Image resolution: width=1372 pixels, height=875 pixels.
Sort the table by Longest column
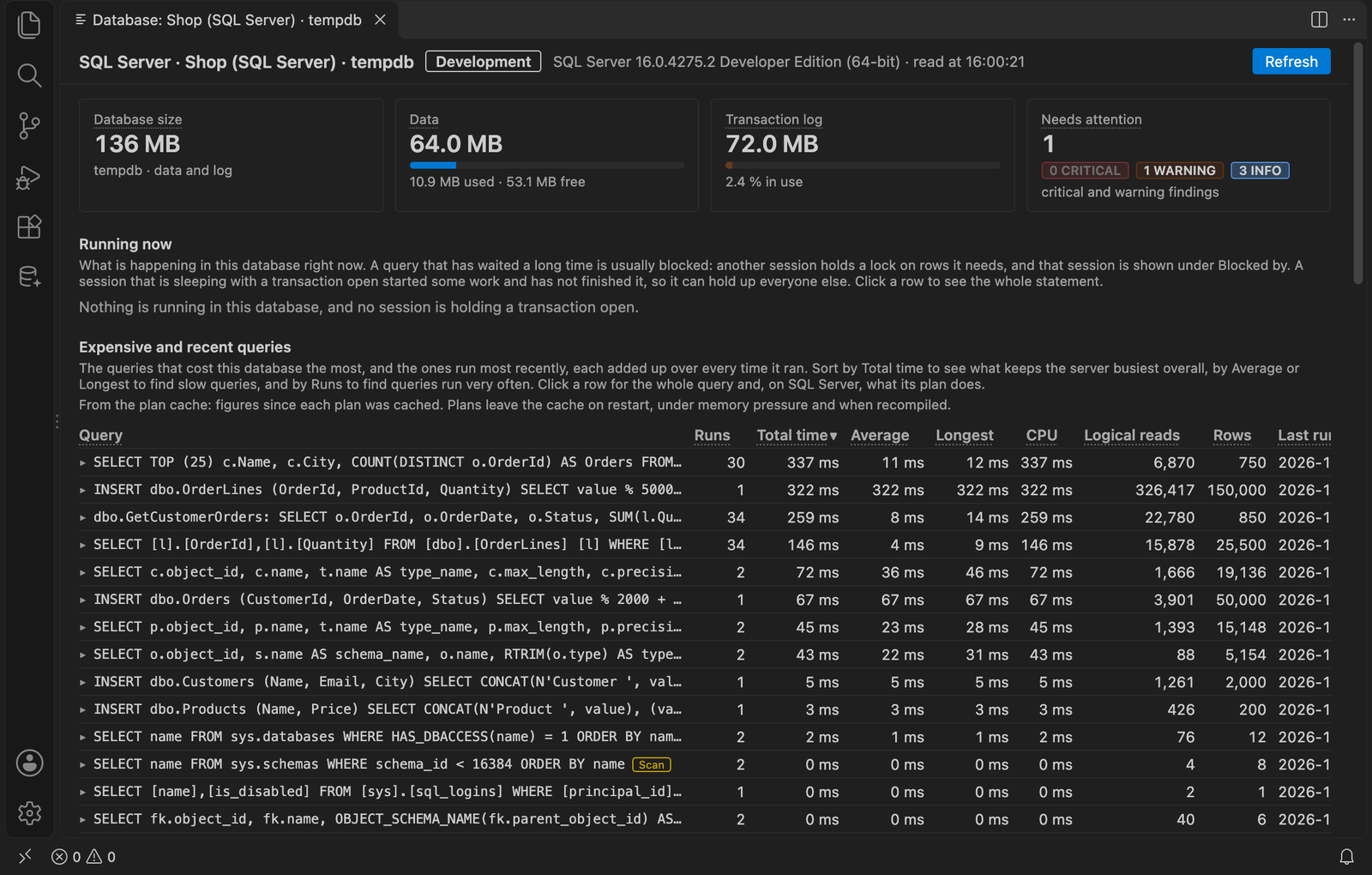[965, 435]
